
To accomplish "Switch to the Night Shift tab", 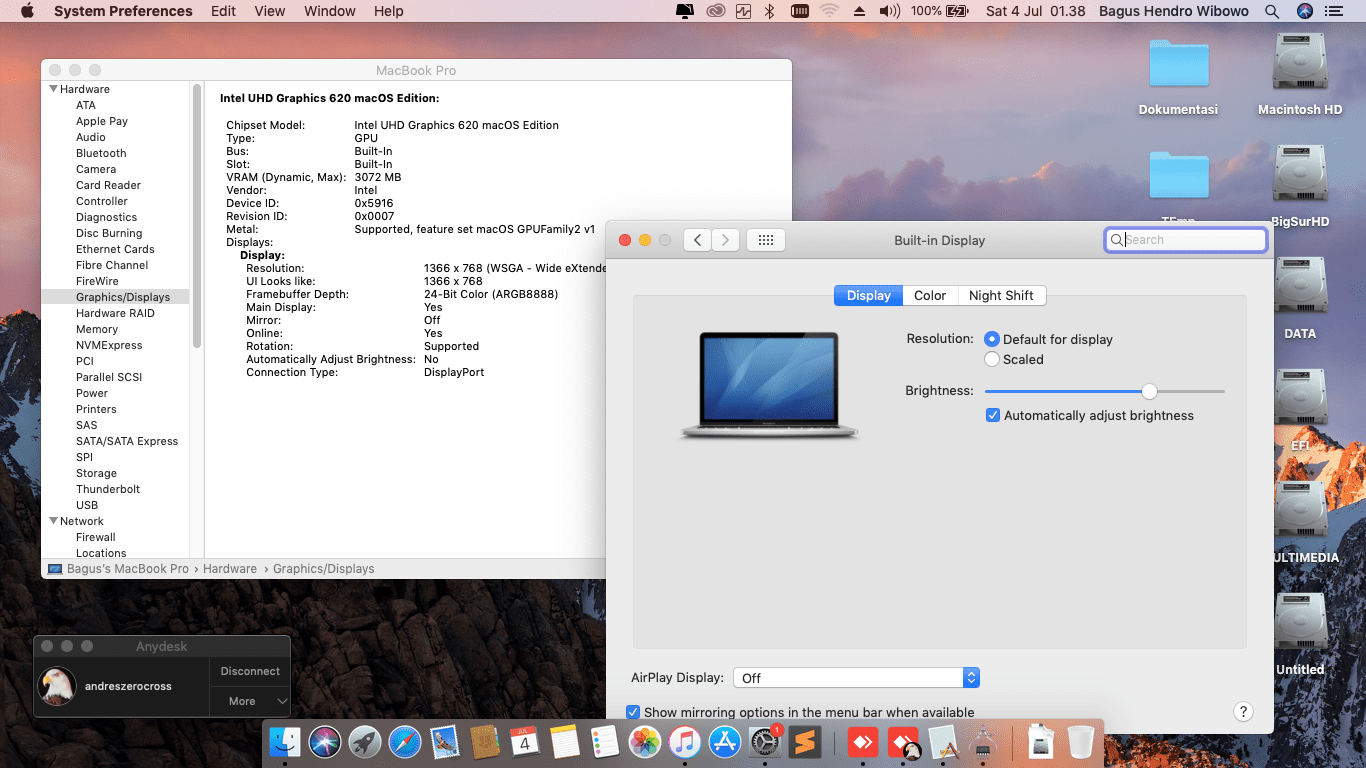I will tap(1001, 295).
